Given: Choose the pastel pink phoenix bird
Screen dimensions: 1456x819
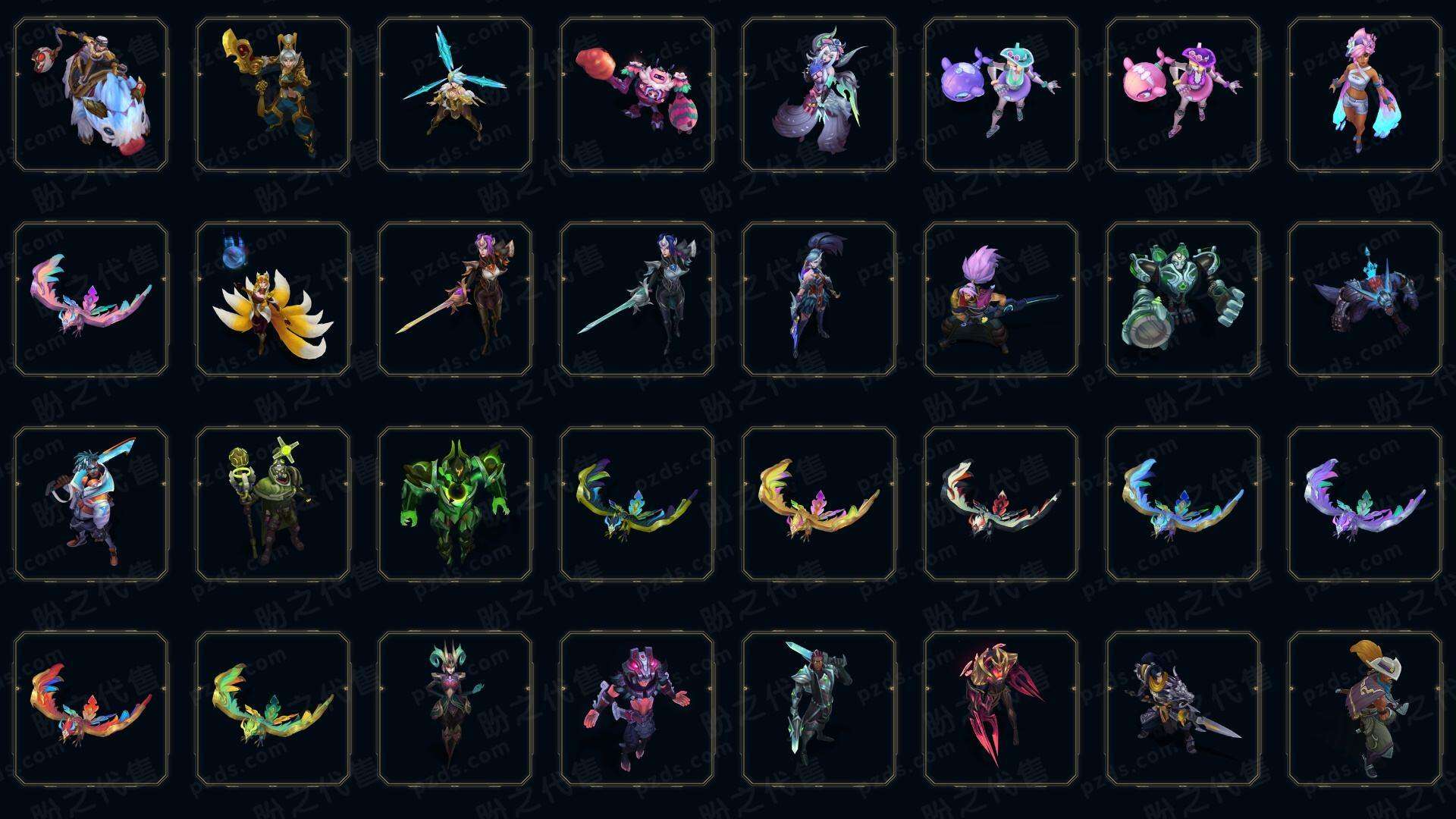Looking at the screenshot, I should (91, 299).
